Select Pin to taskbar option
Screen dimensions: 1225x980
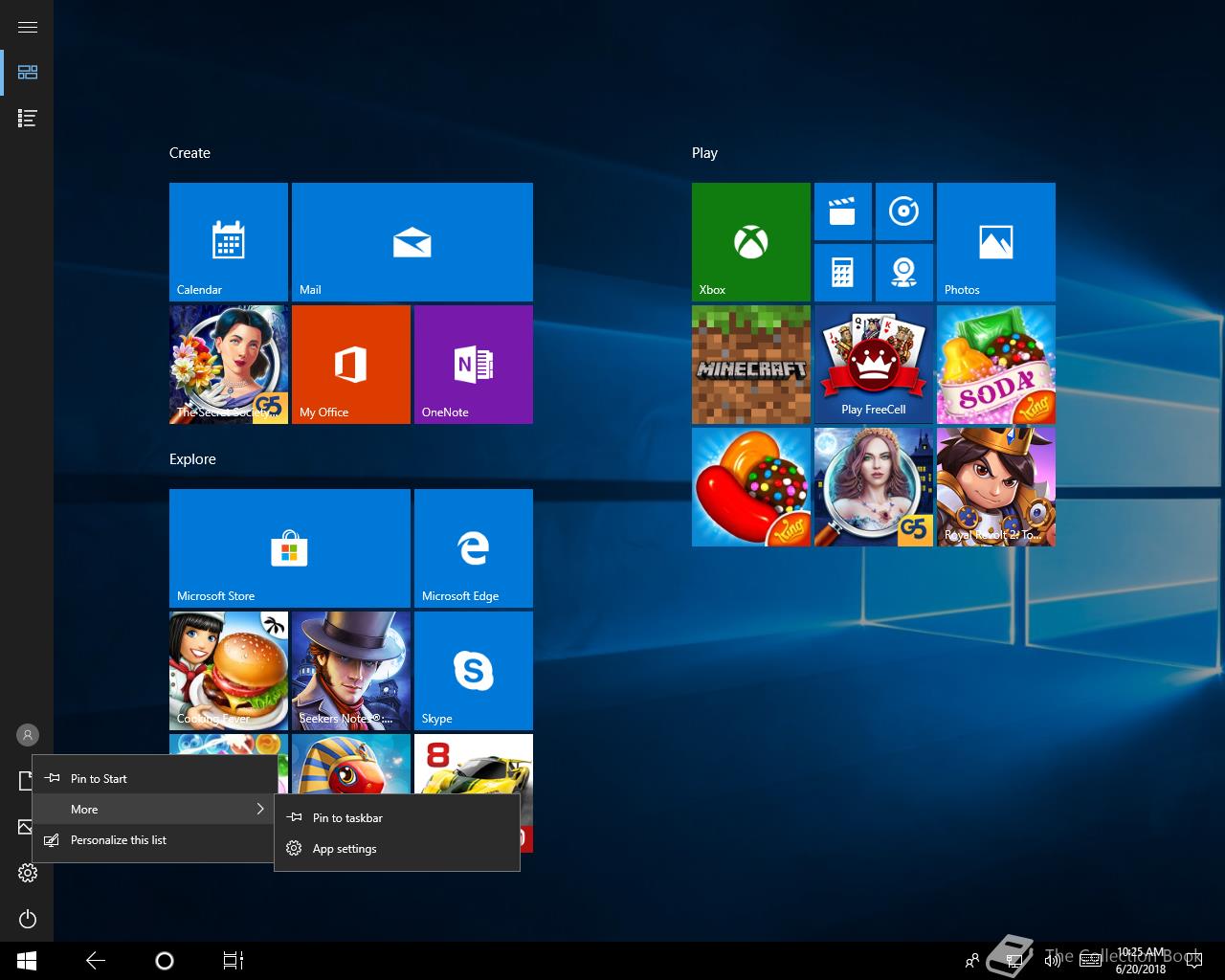[397, 817]
